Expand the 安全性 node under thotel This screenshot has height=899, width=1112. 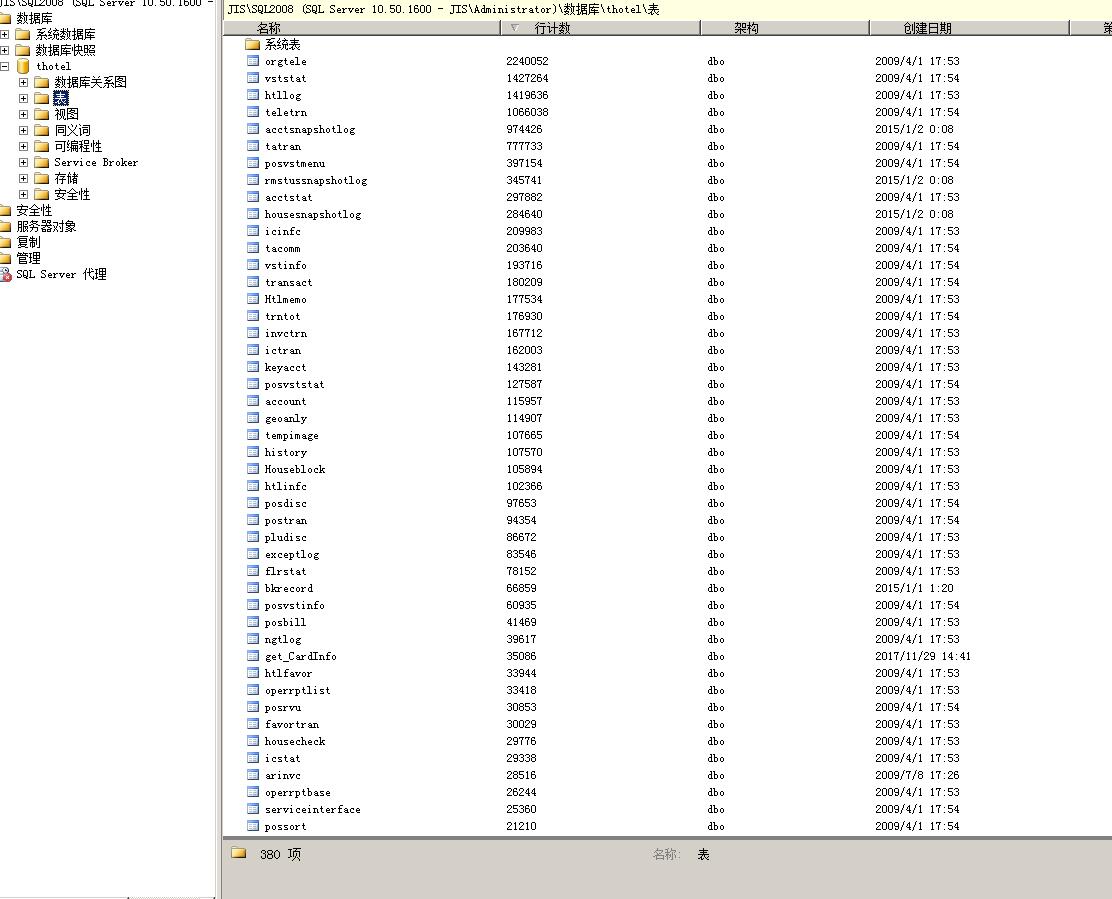(23, 194)
